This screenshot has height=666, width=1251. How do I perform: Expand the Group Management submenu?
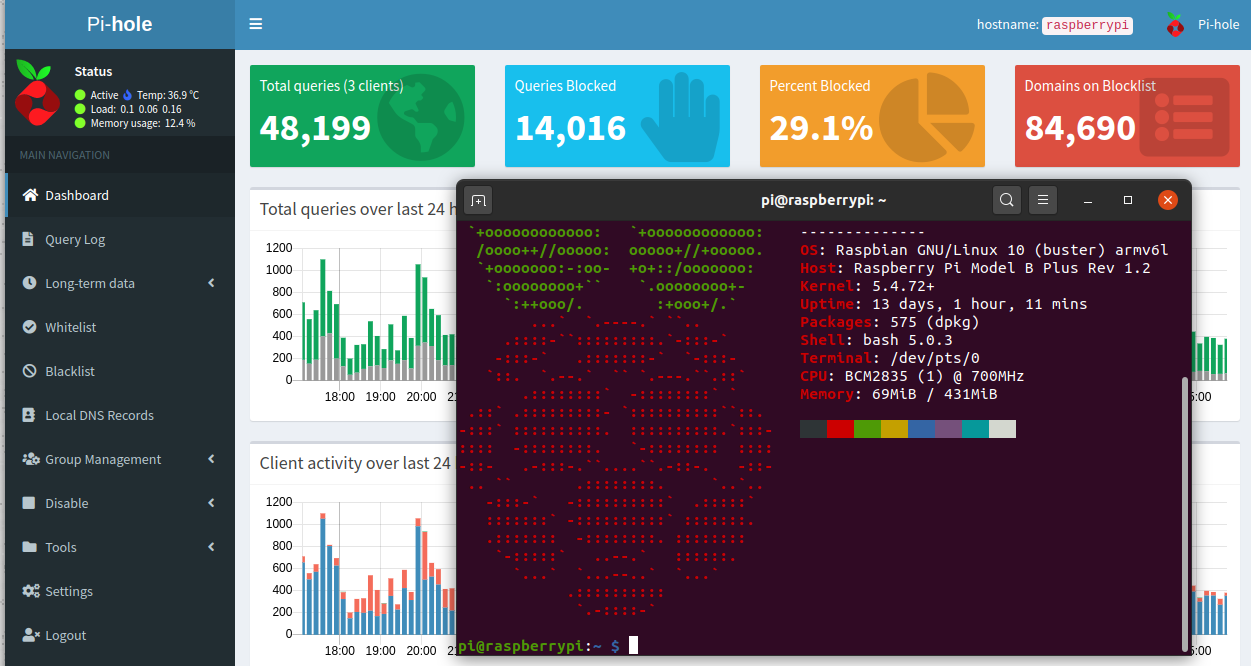point(211,459)
